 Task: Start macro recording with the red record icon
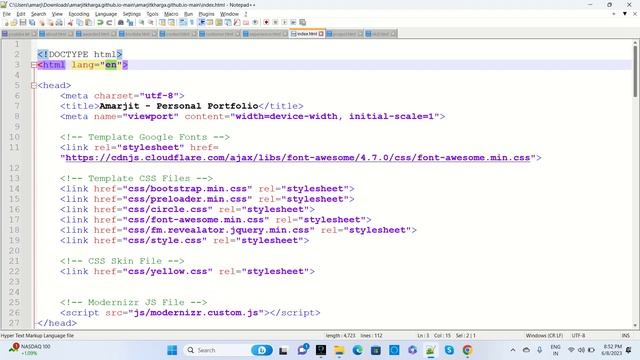(266, 22)
